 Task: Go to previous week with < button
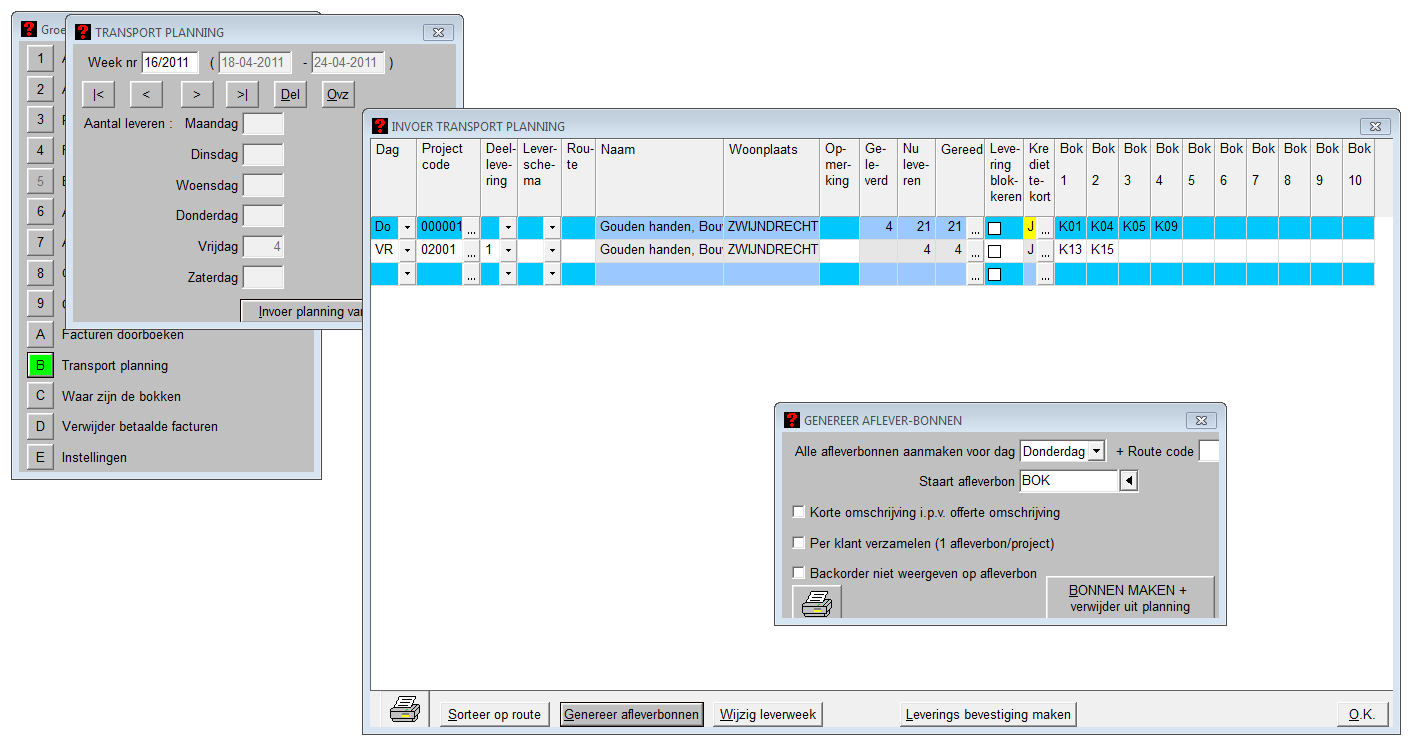coord(146,94)
